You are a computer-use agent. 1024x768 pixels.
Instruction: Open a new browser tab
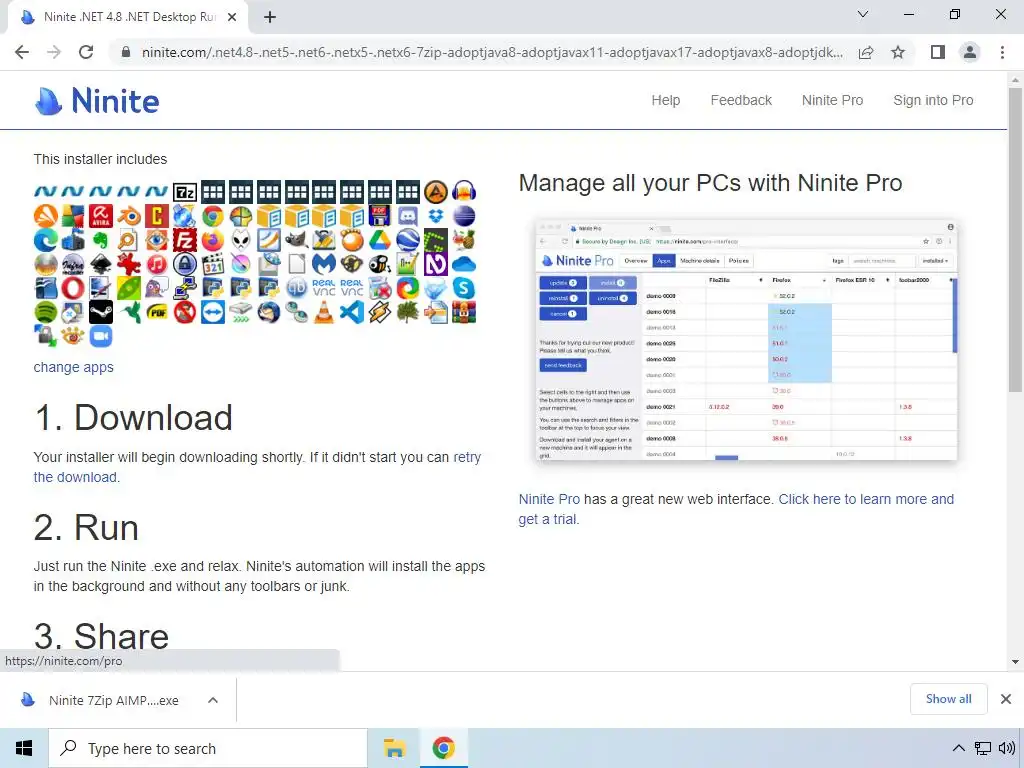270,17
